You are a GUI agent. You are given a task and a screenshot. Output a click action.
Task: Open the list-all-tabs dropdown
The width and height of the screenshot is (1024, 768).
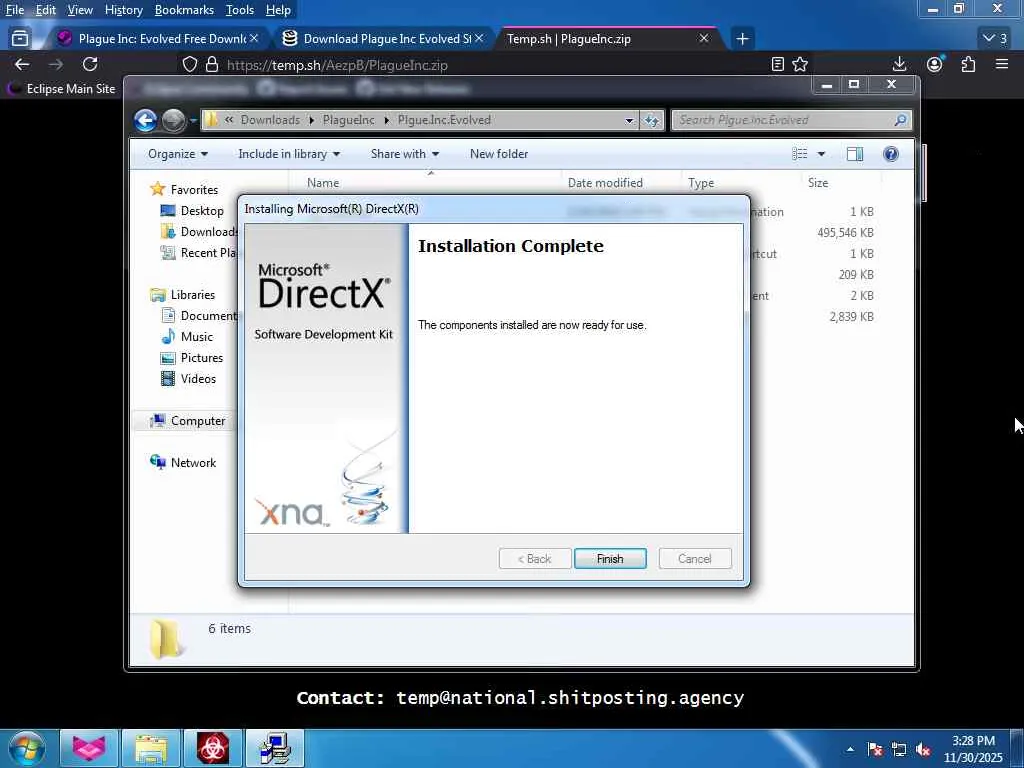coord(996,39)
